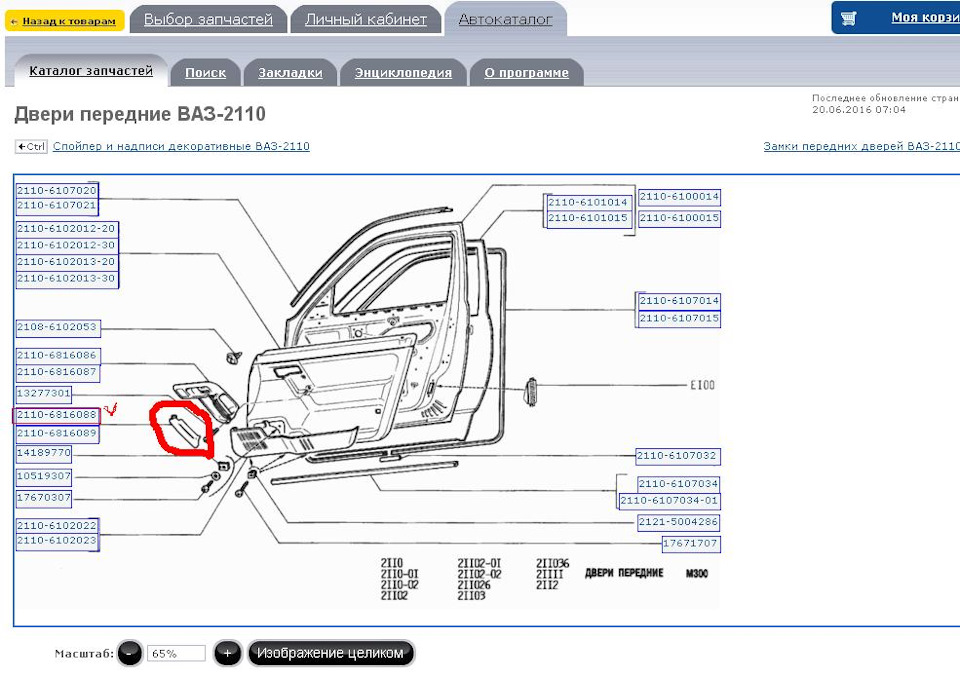Click the Ctrl back arrow icon
Image resolution: width=960 pixels, height=679 pixels.
point(31,146)
